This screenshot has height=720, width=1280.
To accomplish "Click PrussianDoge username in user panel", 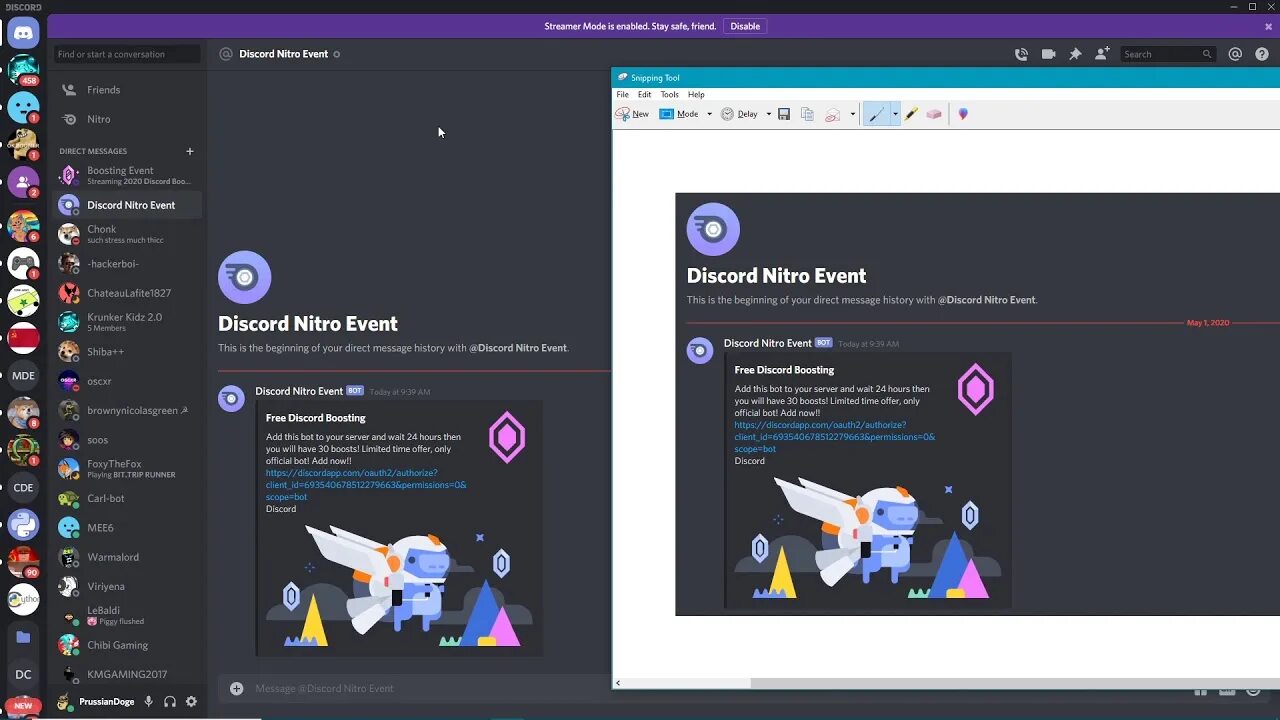I will (107, 702).
